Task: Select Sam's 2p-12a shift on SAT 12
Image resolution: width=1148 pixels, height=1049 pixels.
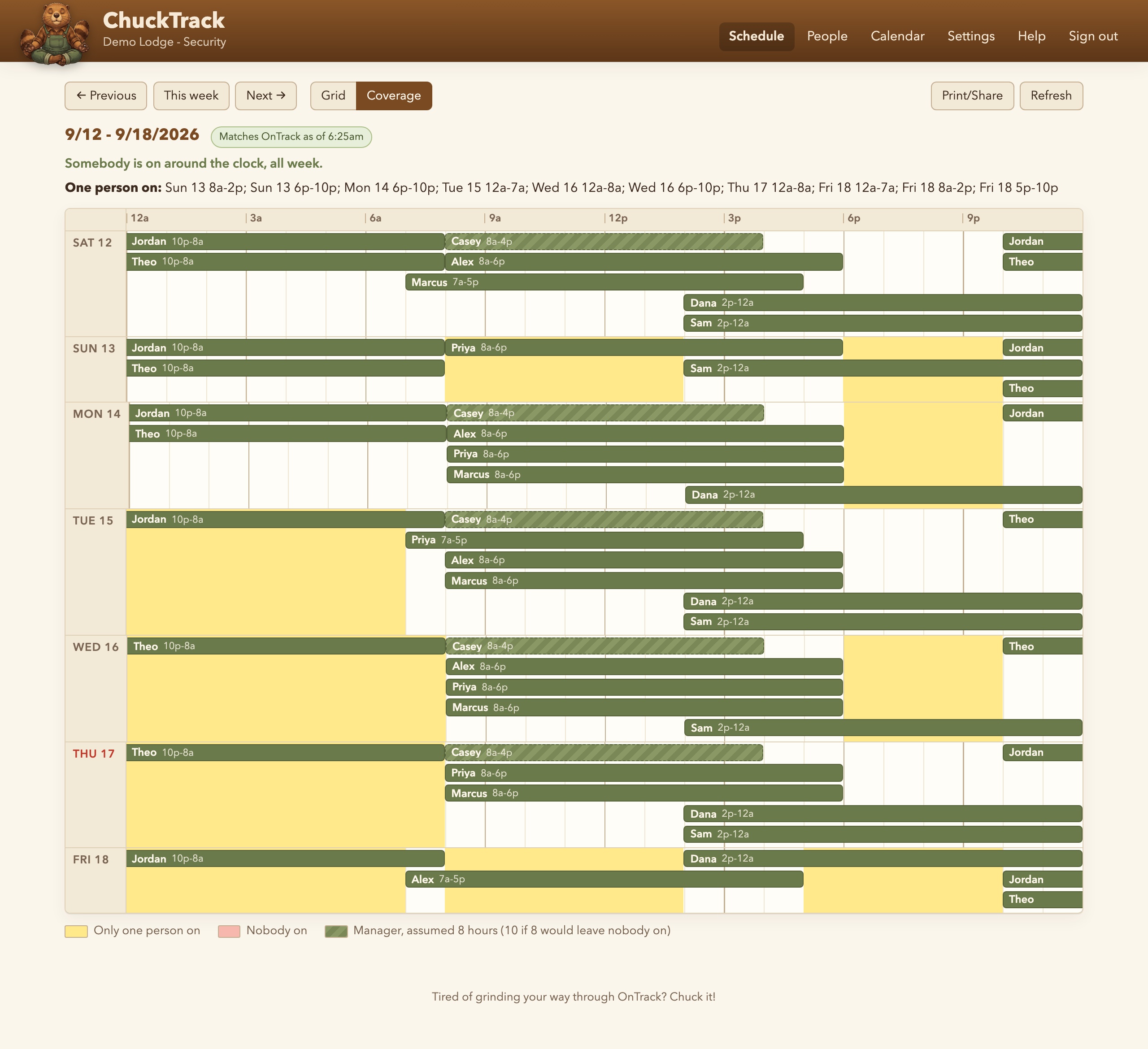Action: [883, 323]
